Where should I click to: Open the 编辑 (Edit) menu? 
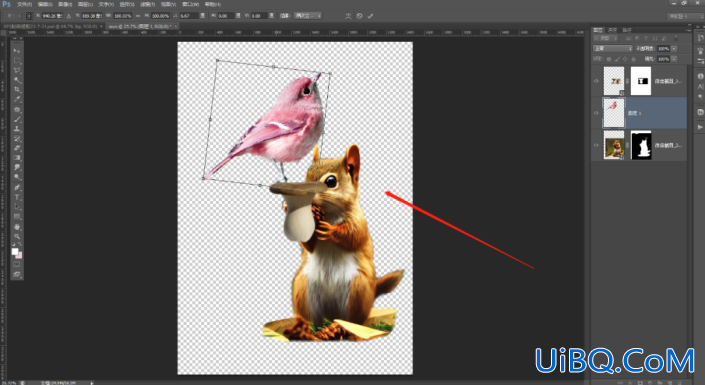pos(45,4)
